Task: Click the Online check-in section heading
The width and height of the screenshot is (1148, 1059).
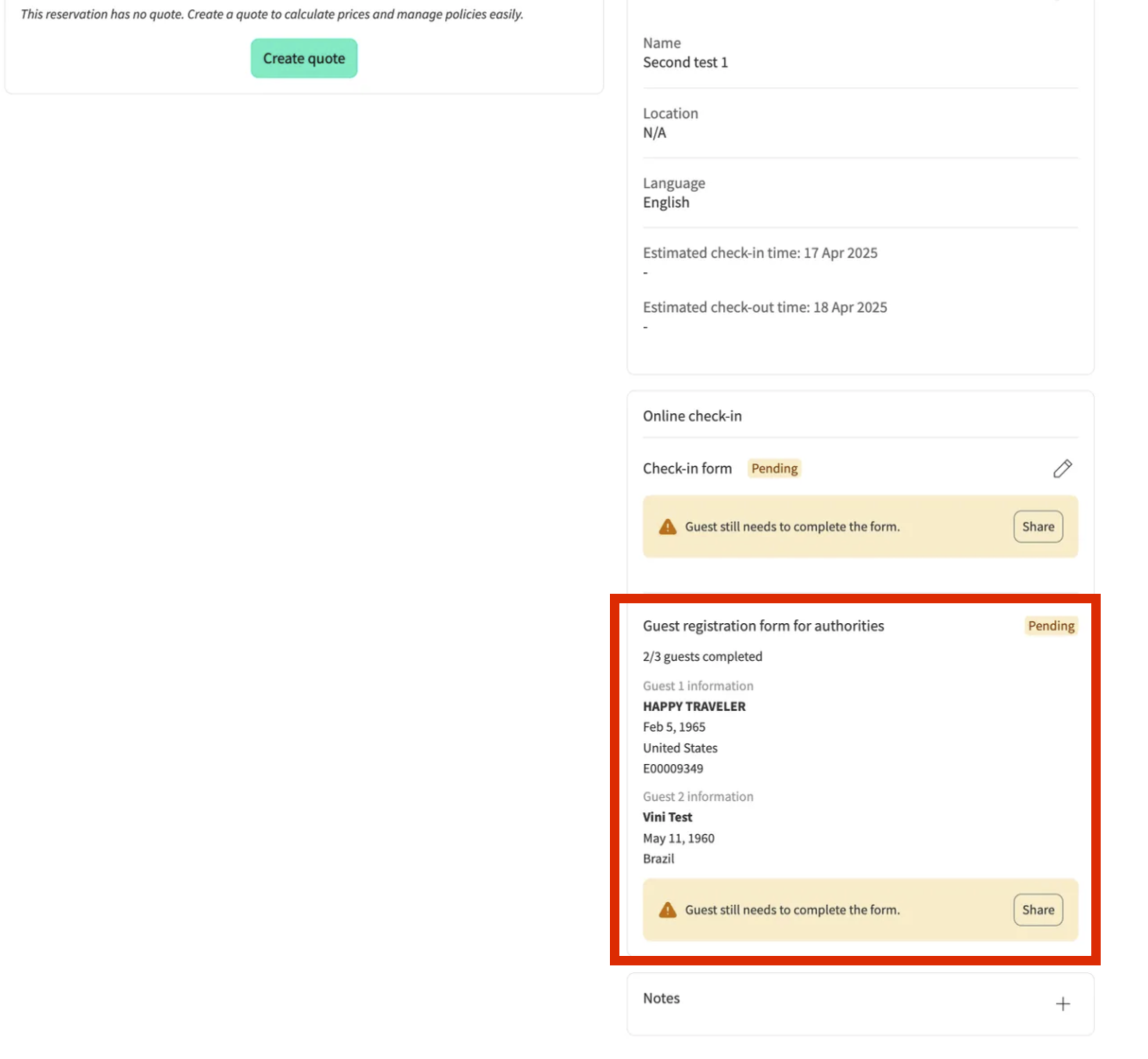Action: (x=692, y=416)
